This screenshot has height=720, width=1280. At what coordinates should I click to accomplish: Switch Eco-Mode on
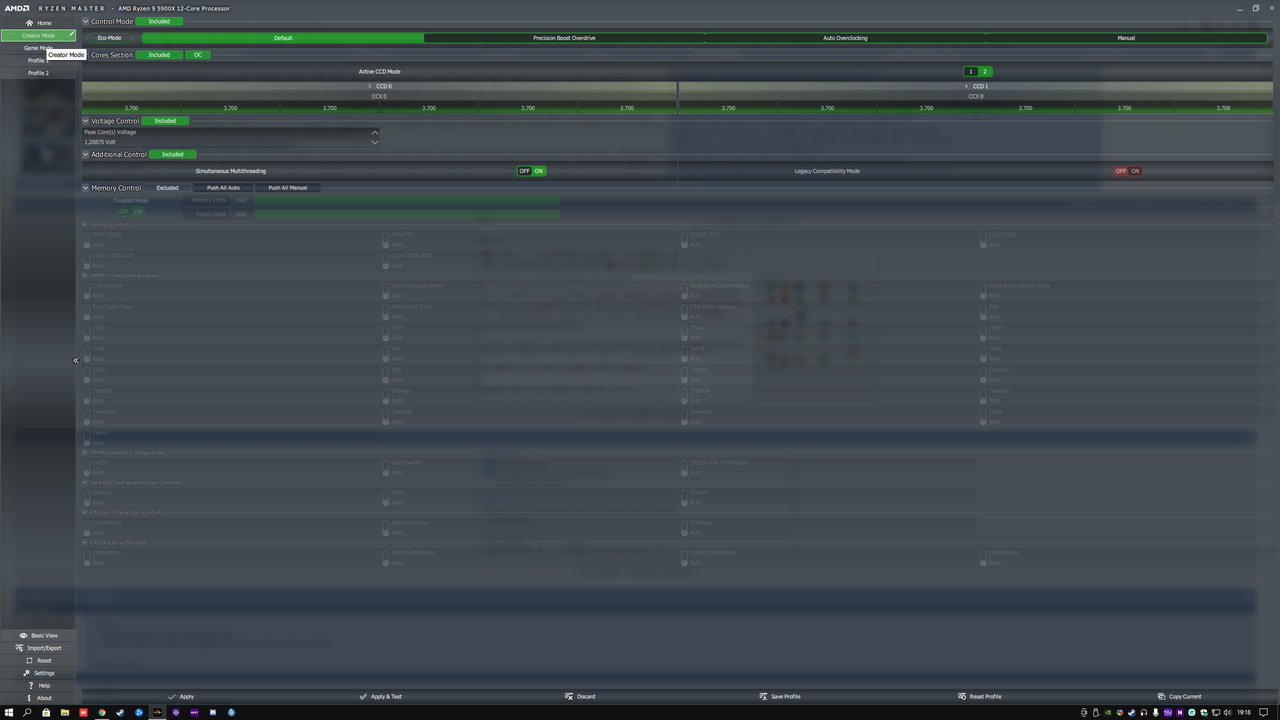109,37
